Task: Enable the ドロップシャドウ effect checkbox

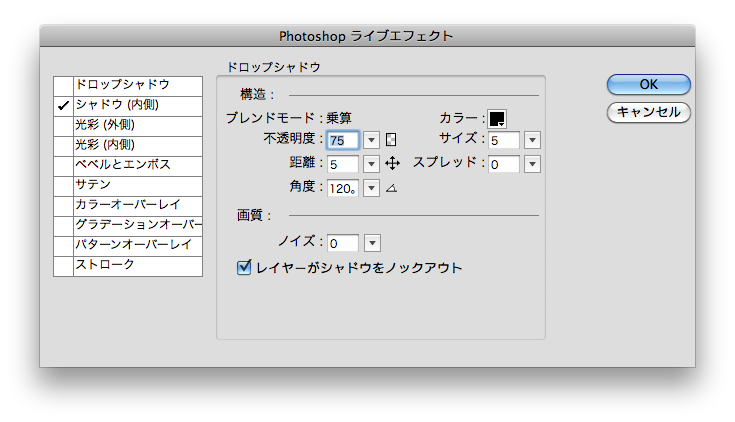Action: point(63,85)
